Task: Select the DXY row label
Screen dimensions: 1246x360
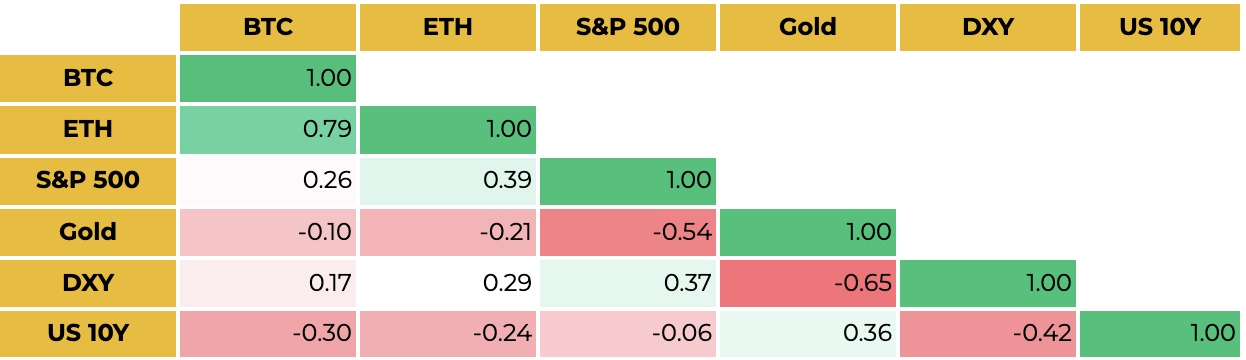Action: [x=88, y=283]
